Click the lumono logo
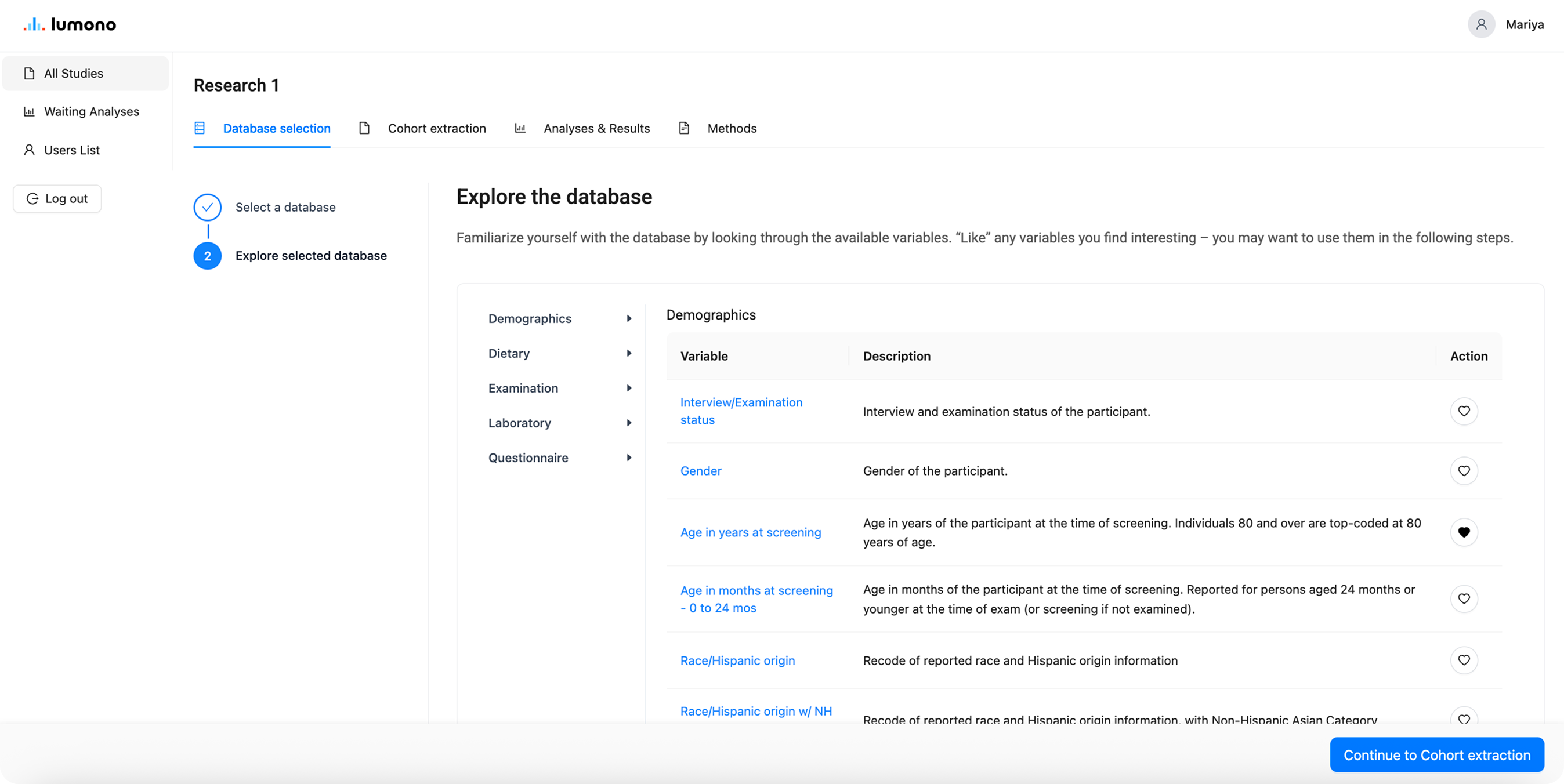This screenshot has width=1564, height=784. (68, 24)
